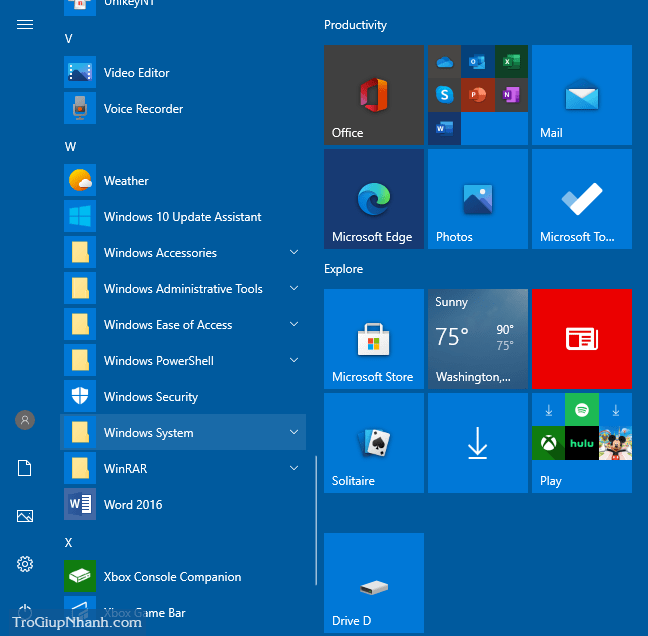Open the Office tile
648x636 pixels.
(373, 95)
